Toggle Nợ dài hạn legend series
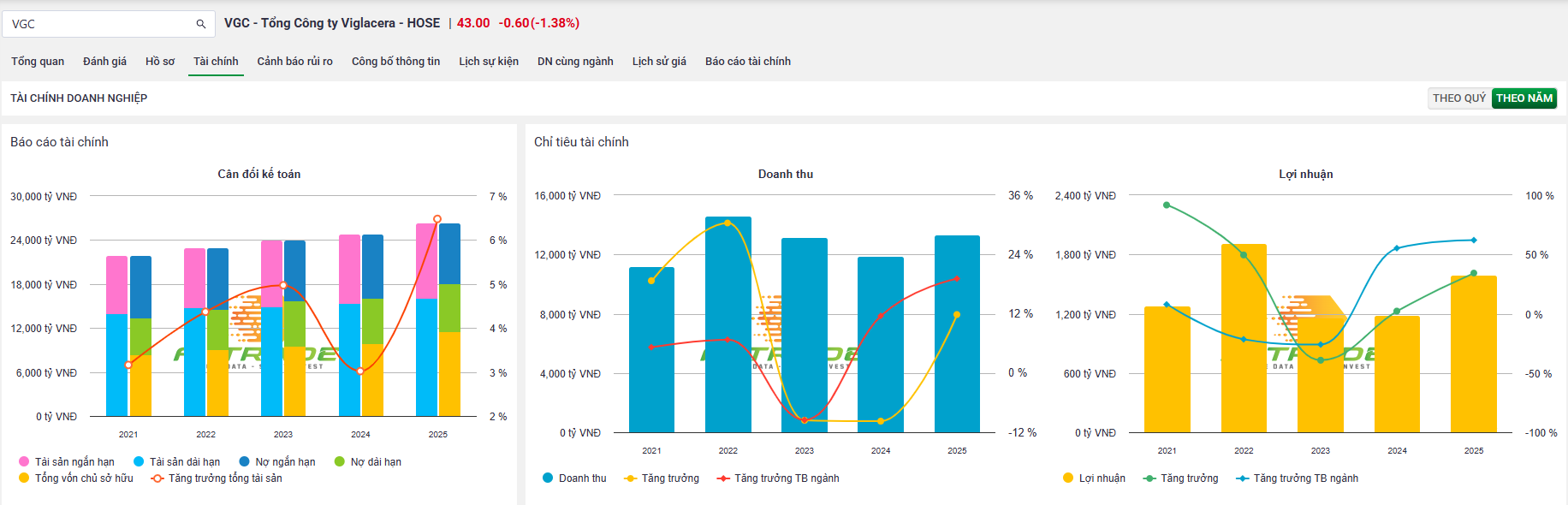Screen dimensions: 1568x505 click(x=368, y=462)
